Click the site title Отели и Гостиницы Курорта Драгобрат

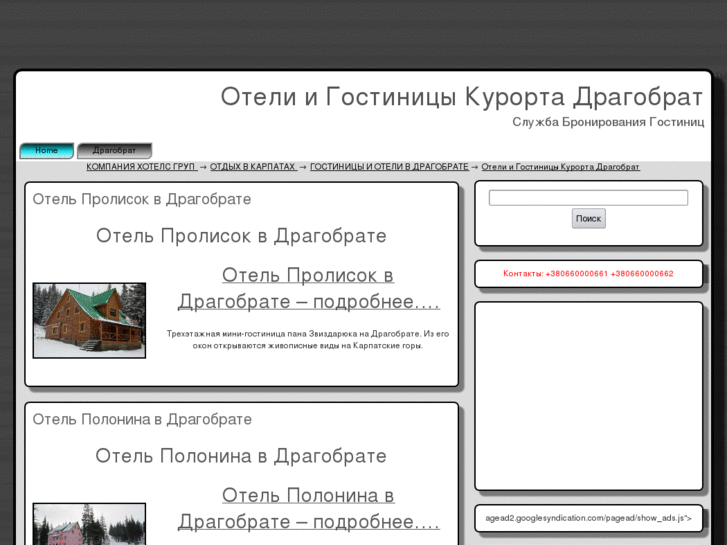pyautogui.click(x=462, y=97)
